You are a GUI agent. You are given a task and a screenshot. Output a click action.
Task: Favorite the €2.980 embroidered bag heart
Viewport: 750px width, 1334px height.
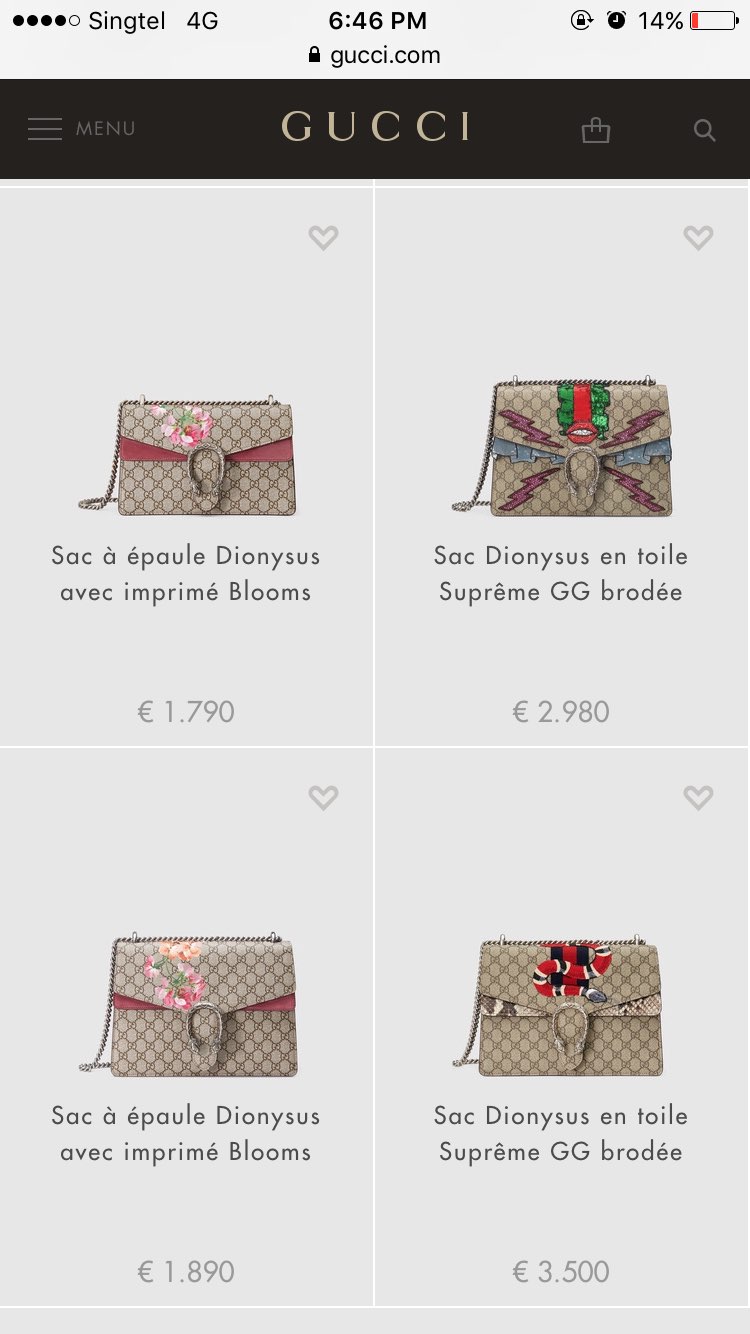click(x=698, y=237)
